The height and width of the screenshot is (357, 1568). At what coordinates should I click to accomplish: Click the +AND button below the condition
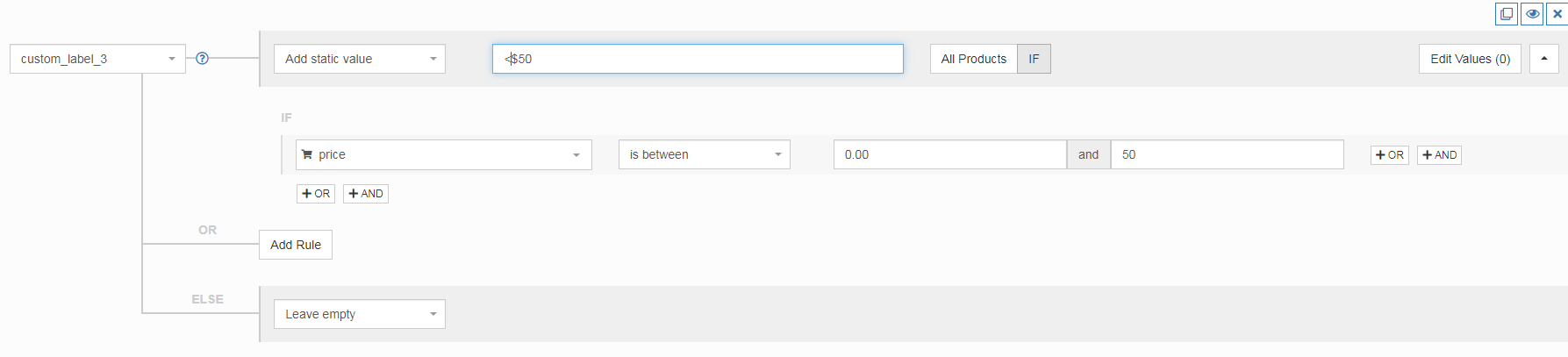pyautogui.click(x=366, y=194)
